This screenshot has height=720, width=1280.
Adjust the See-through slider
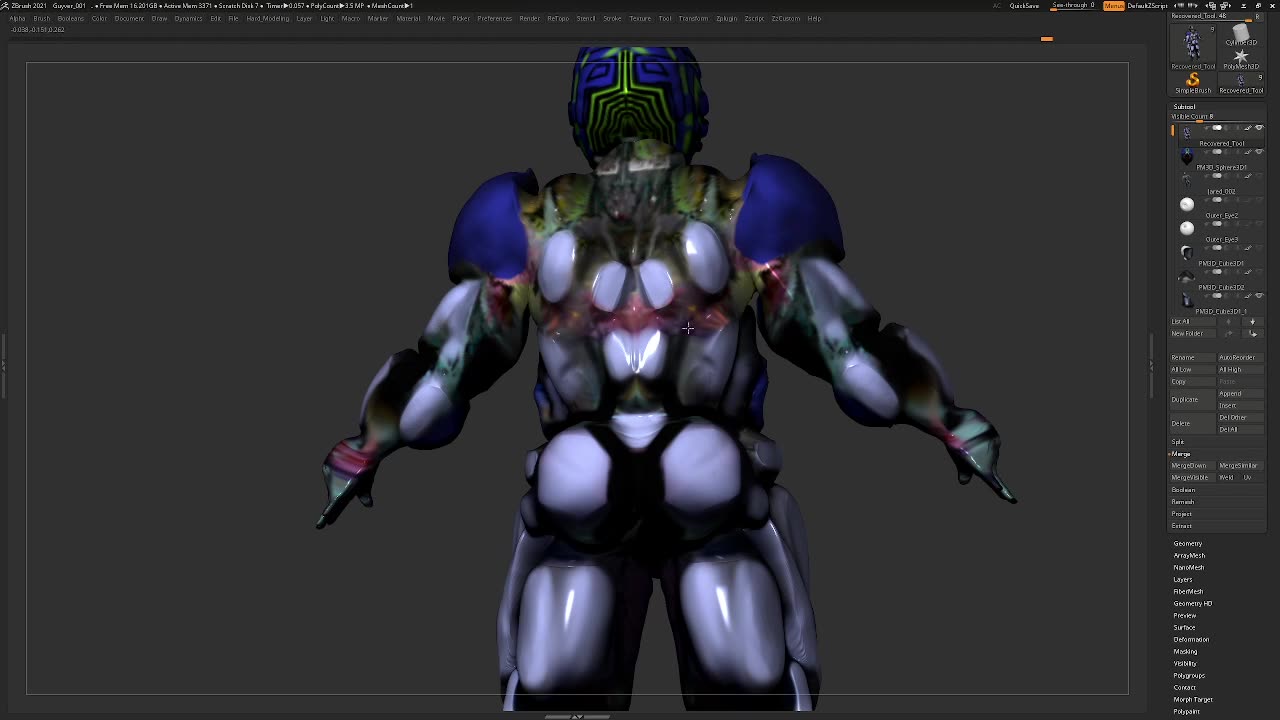click(1073, 6)
